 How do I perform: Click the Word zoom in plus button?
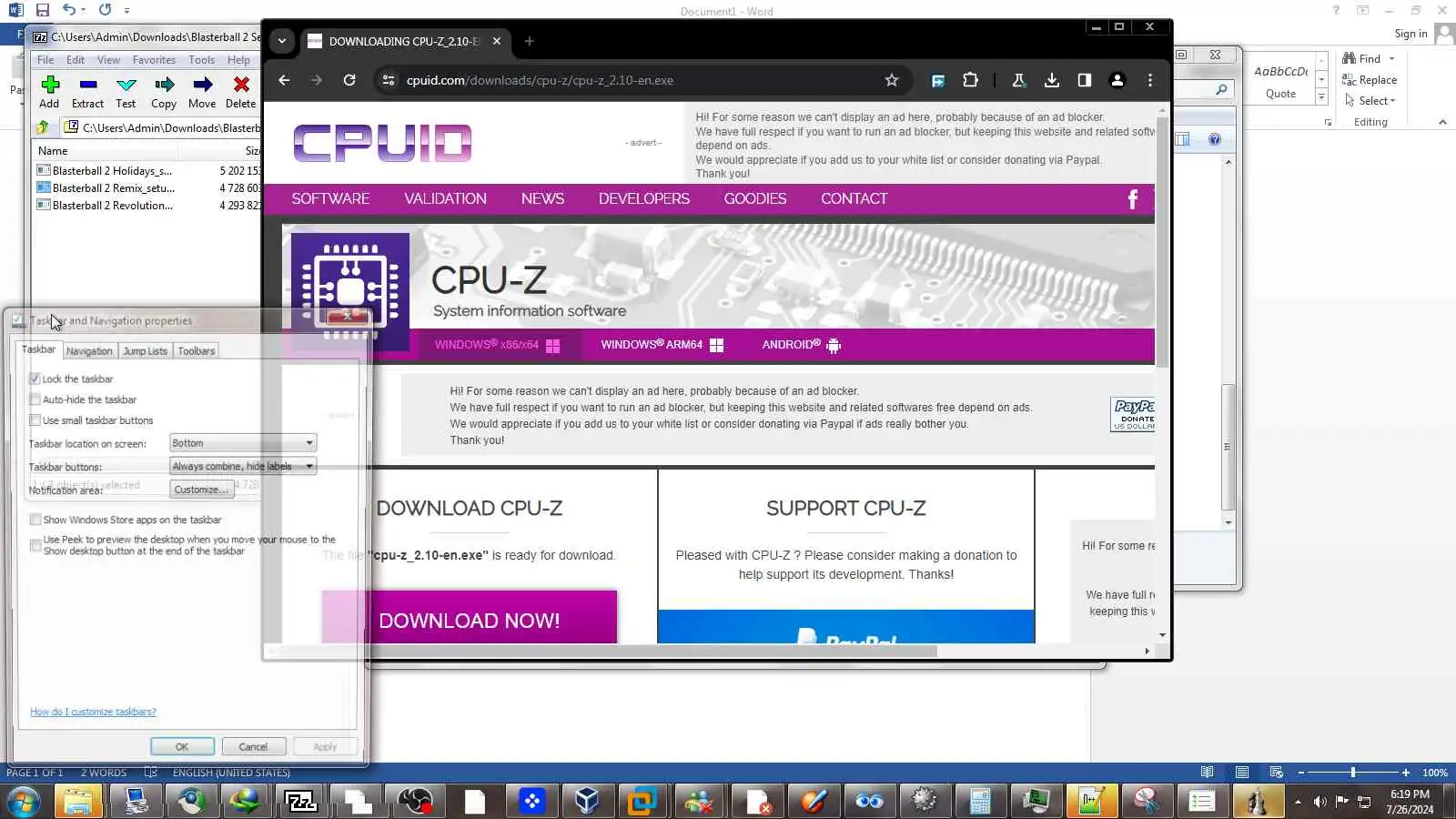tap(1406, 773)
